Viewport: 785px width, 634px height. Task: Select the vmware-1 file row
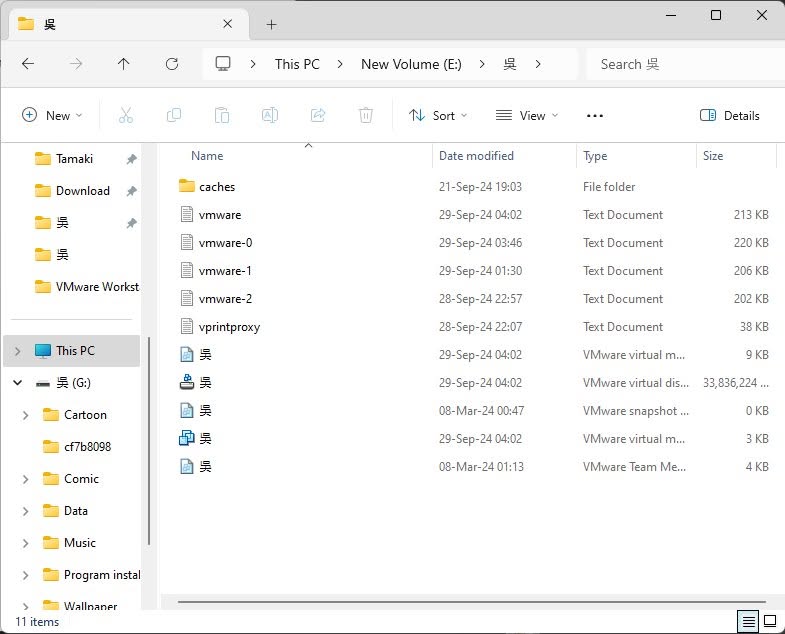[473, 271]
